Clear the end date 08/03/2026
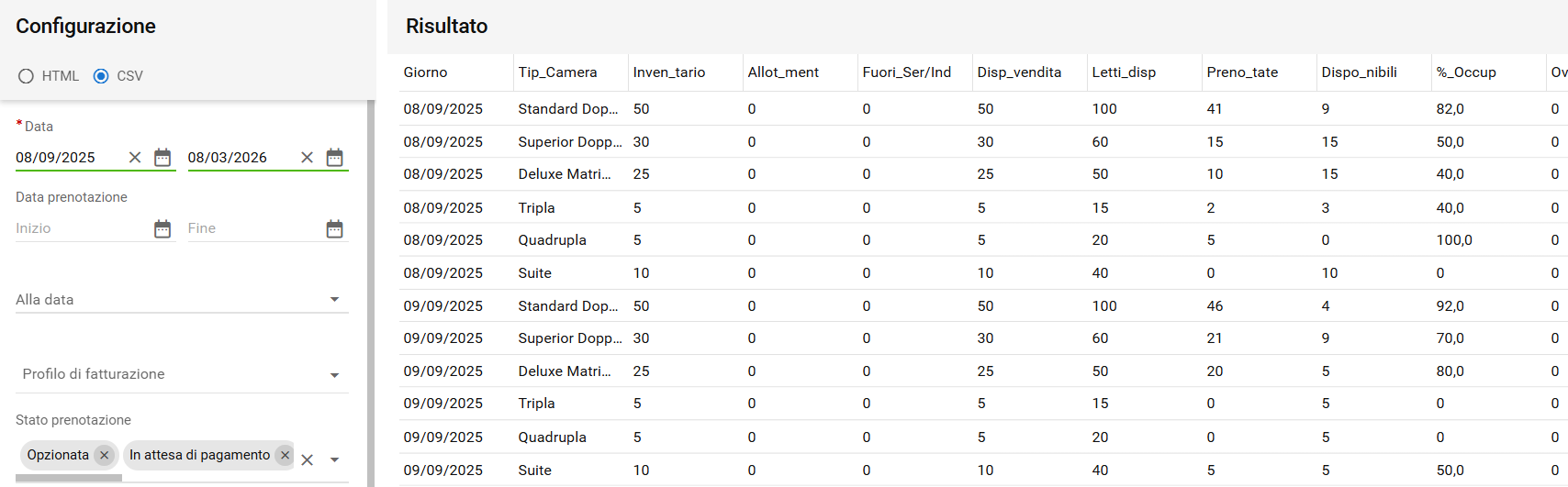 point(308,158)
